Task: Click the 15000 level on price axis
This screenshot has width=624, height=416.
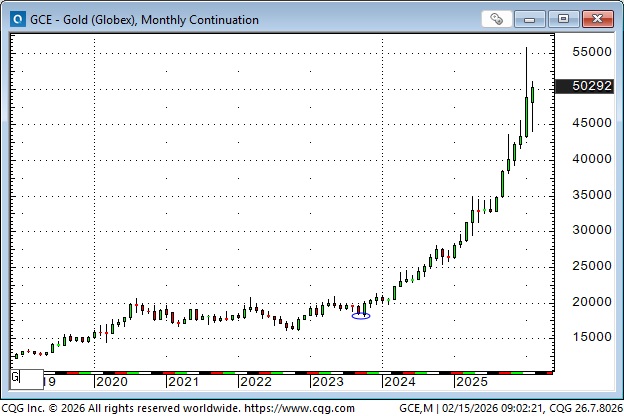Action: tap(585, 337)
